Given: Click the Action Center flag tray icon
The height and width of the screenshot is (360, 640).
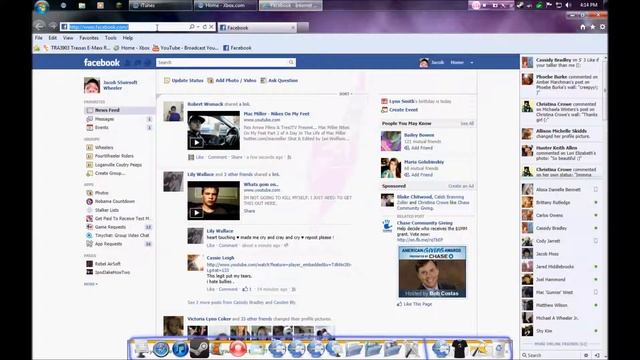Looking at the screenshot, I should click(549, 5).
